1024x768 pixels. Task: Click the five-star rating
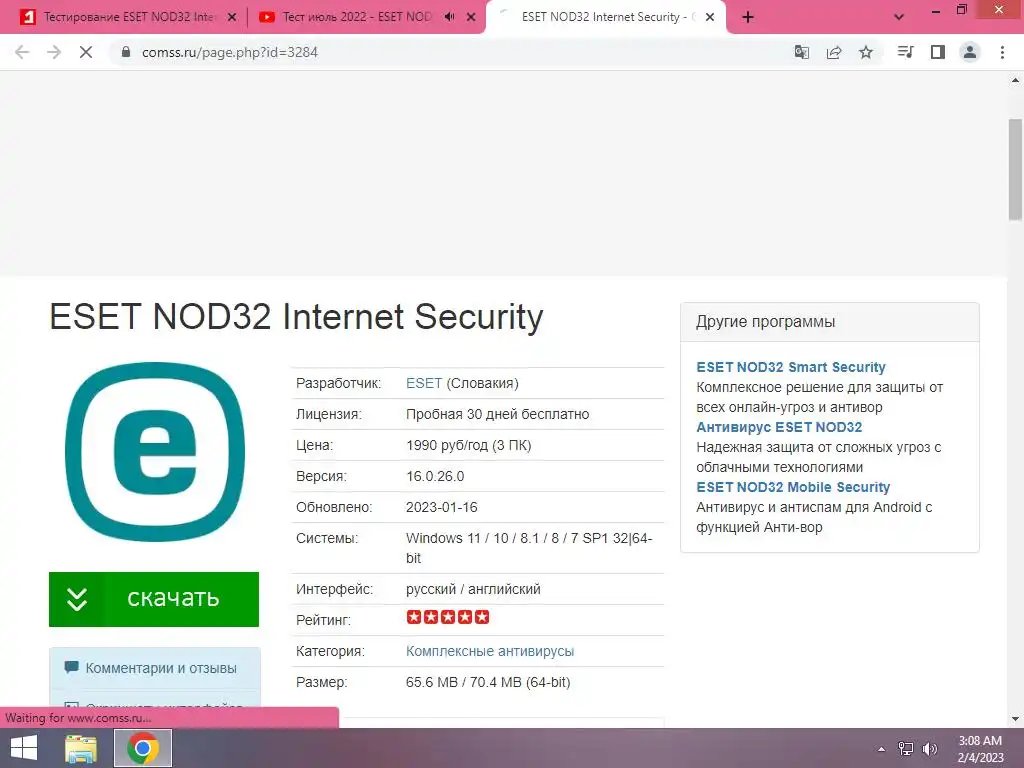[447, 617]
